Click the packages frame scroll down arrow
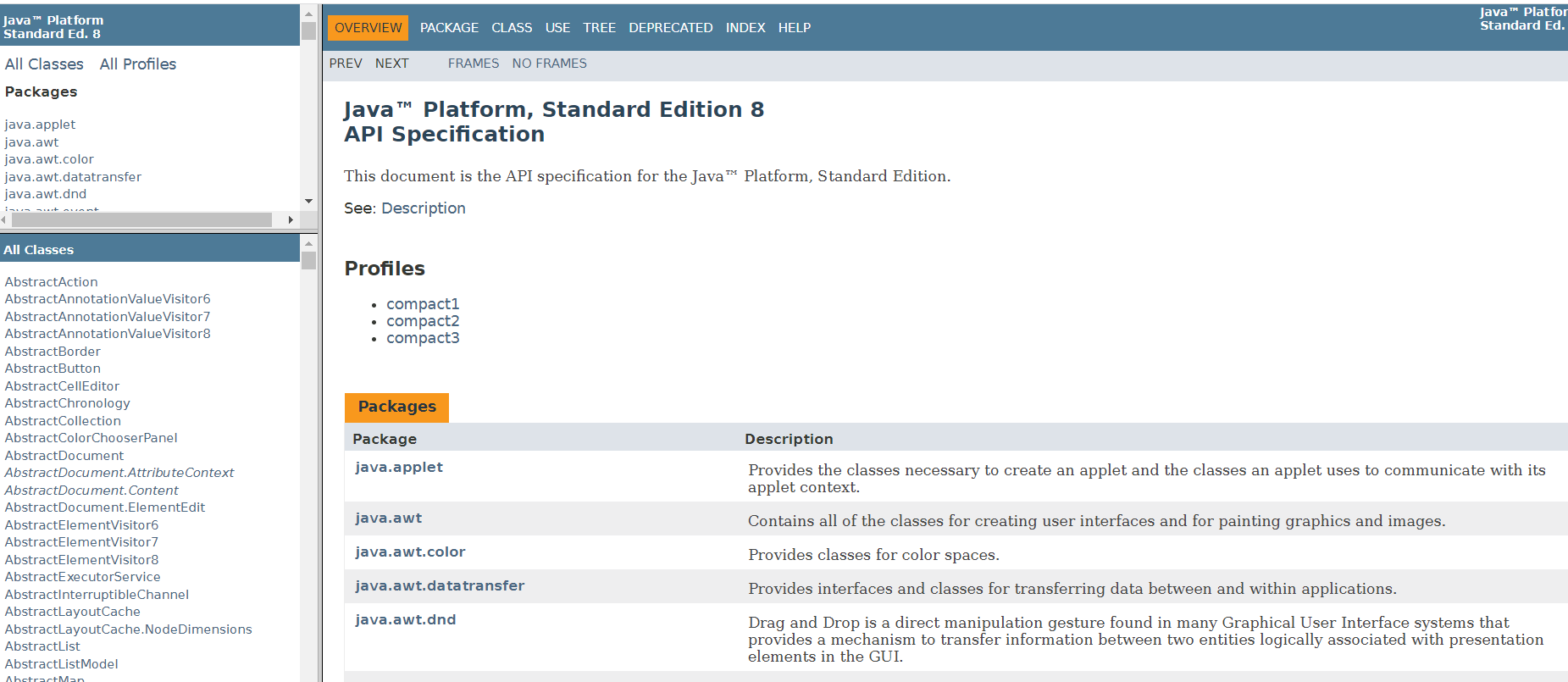1568x682 pixels. pyautogui.click(x=308, y=202)
